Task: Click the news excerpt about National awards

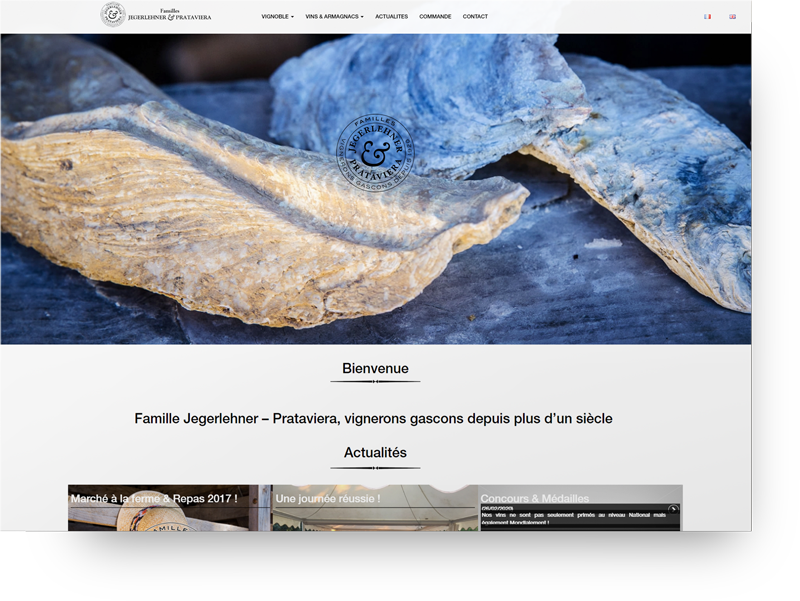Action: pyautogui.click(x=570, y=515)
